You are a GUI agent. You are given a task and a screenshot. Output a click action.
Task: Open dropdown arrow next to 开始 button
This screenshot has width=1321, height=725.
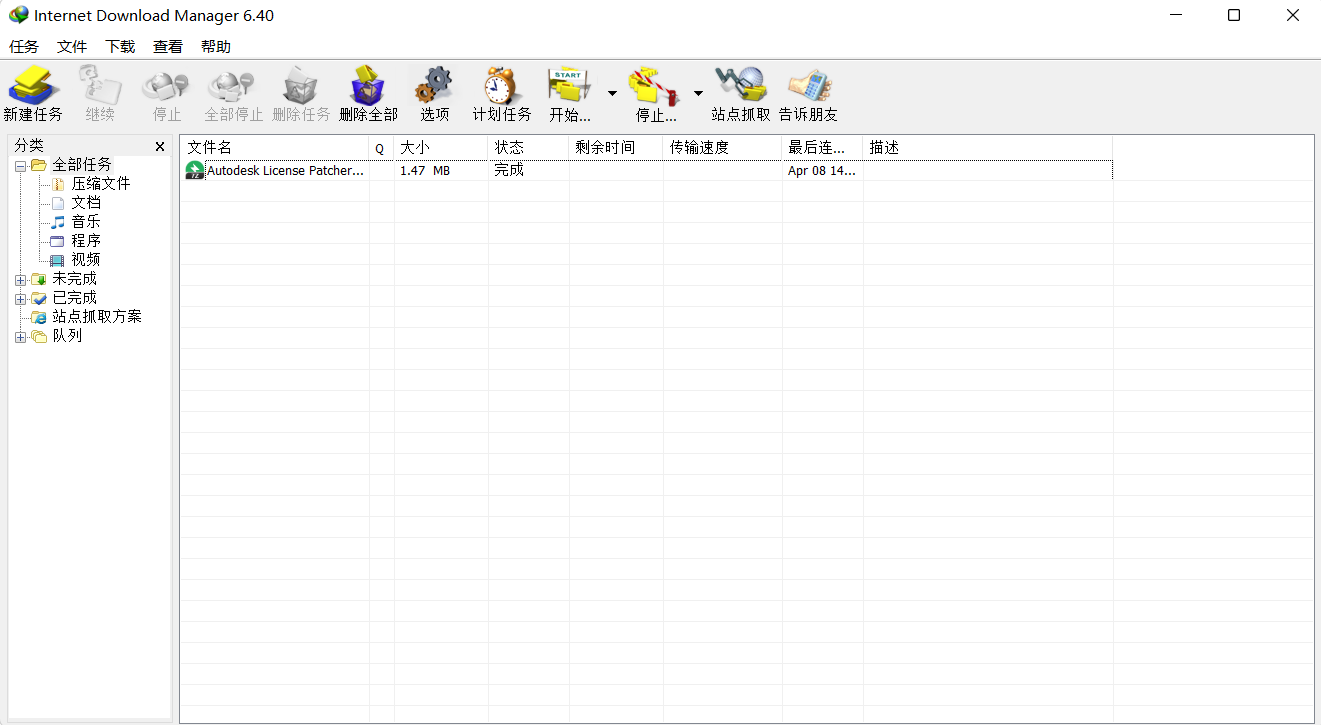point(612,94)
